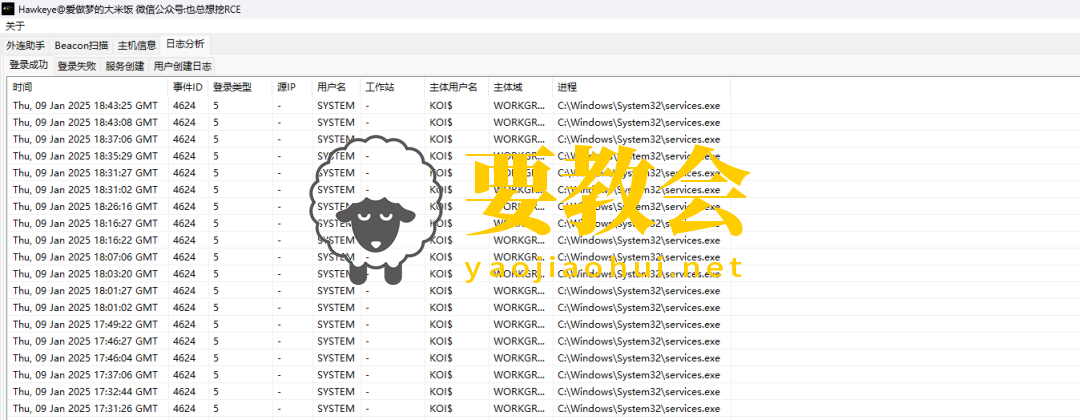Click services.exe path in the 18:07:06 row

(638, 257)
